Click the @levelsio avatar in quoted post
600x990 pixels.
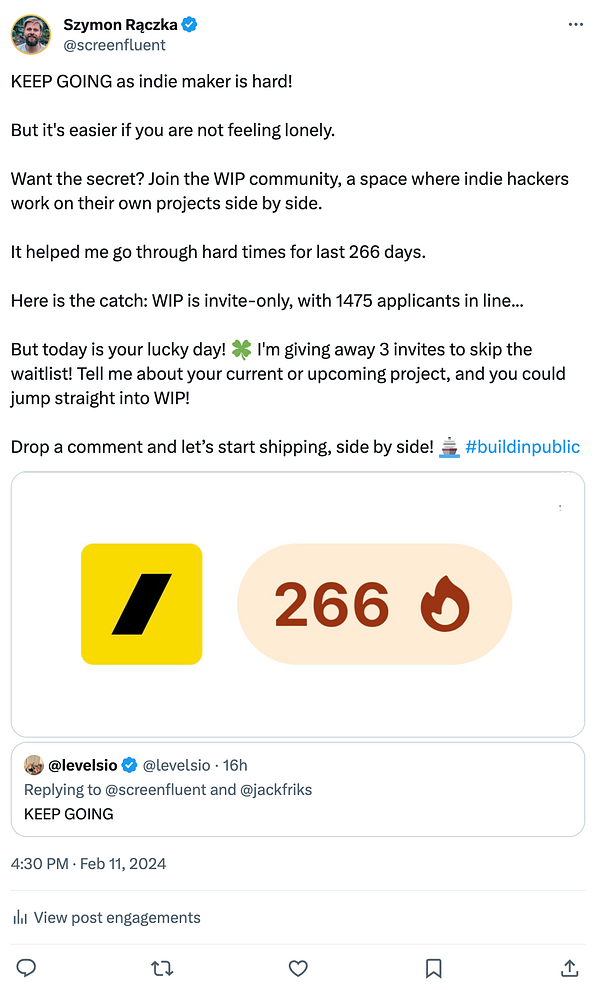coord(33,765)
